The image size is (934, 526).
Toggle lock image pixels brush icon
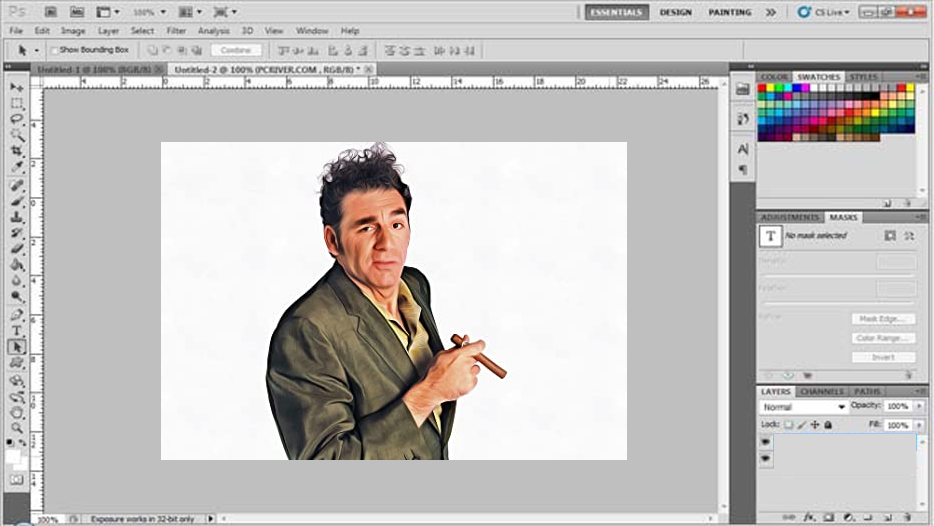click(802, 425)
